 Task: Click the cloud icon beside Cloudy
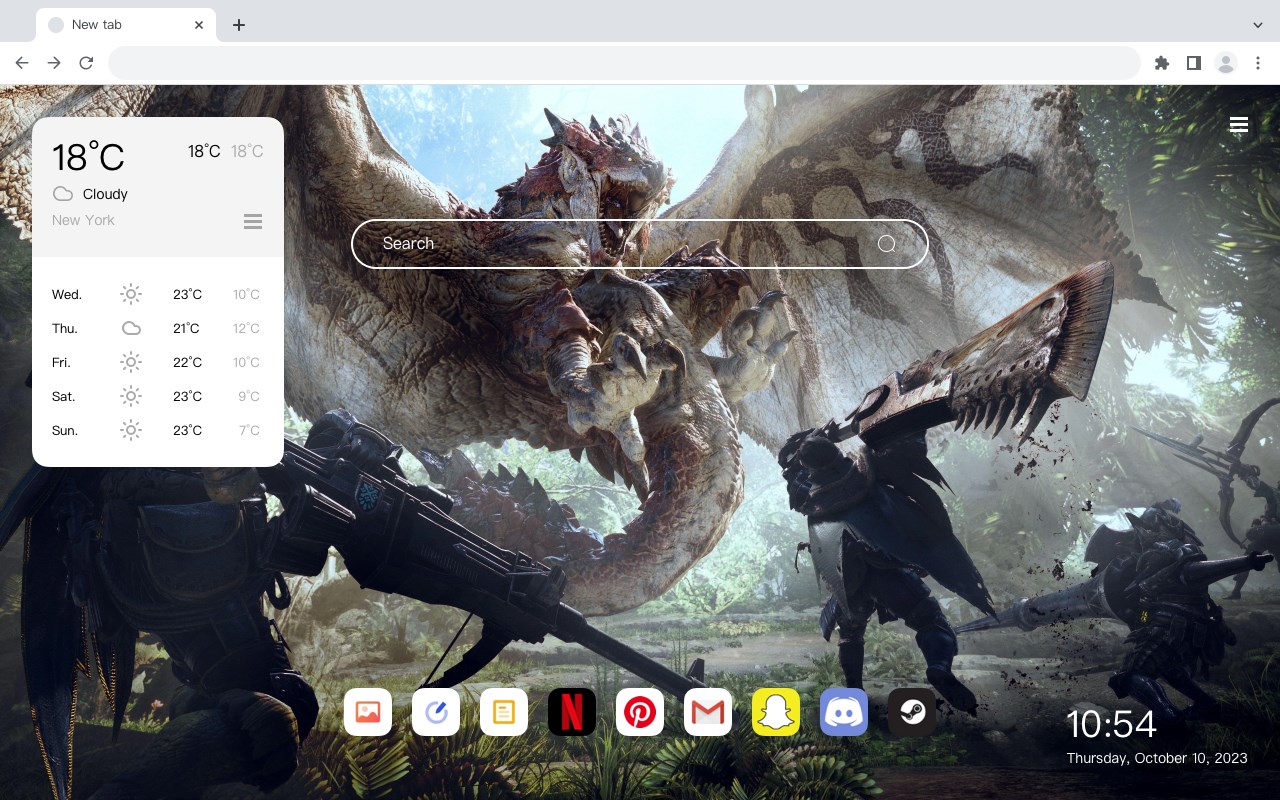point(63,194)
